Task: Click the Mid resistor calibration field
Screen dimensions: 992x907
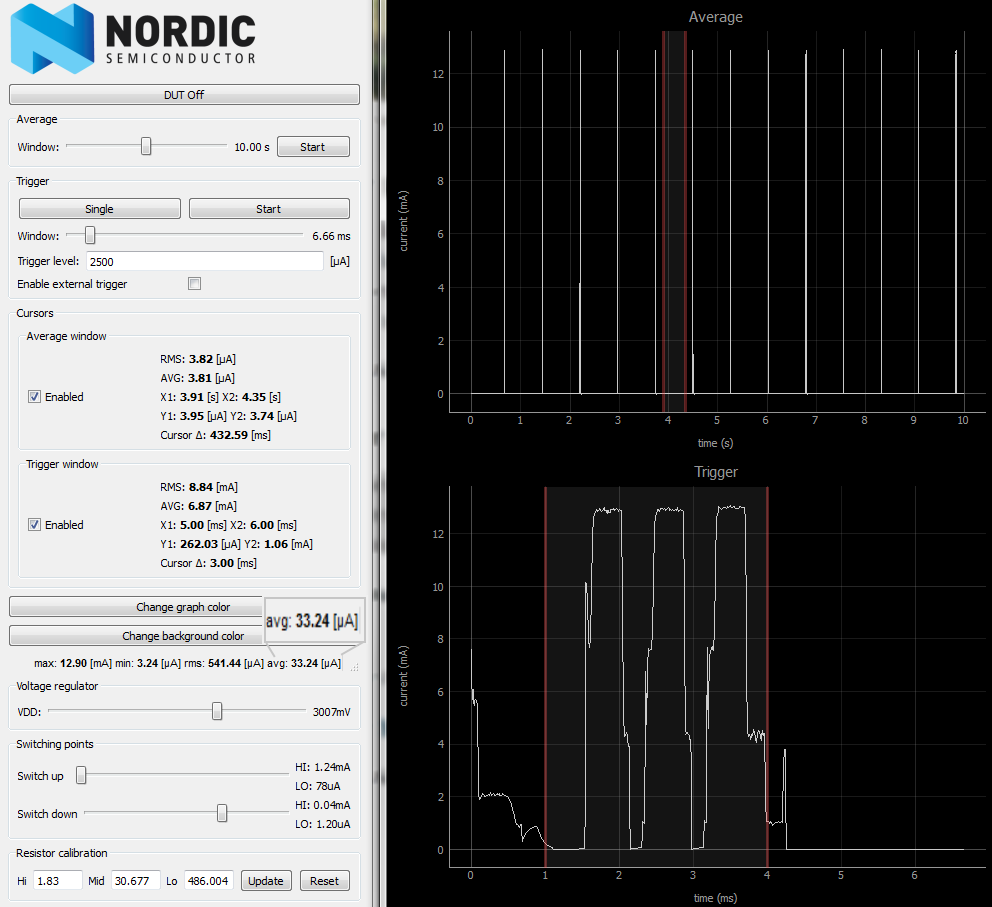Action: (x=135, y=880)
